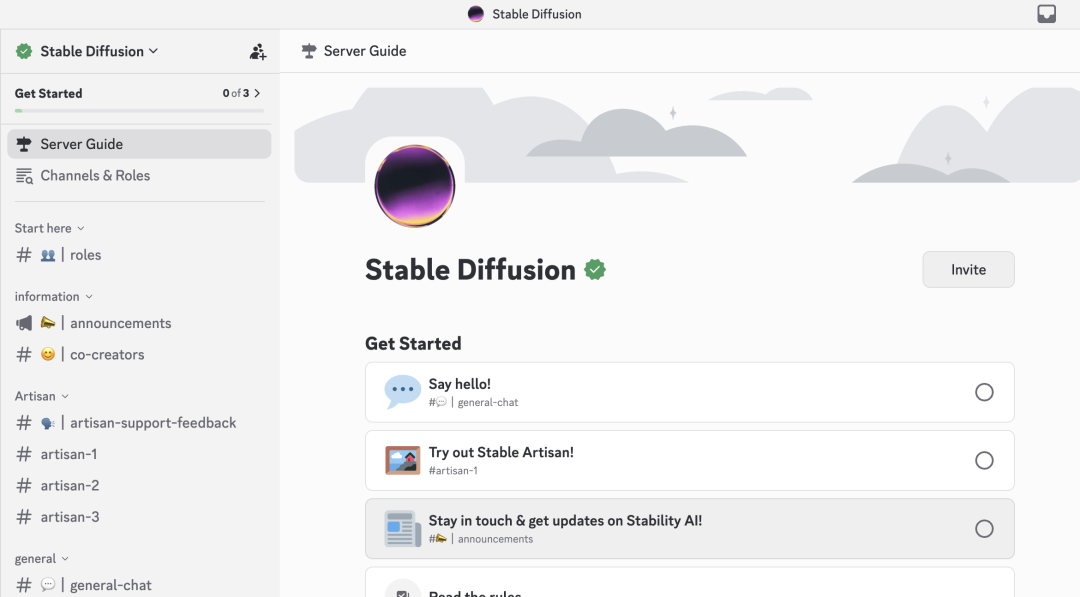Click the Say hello speech bubble icon
This screenshot has width=1080, height=597.
coord(402,392)
